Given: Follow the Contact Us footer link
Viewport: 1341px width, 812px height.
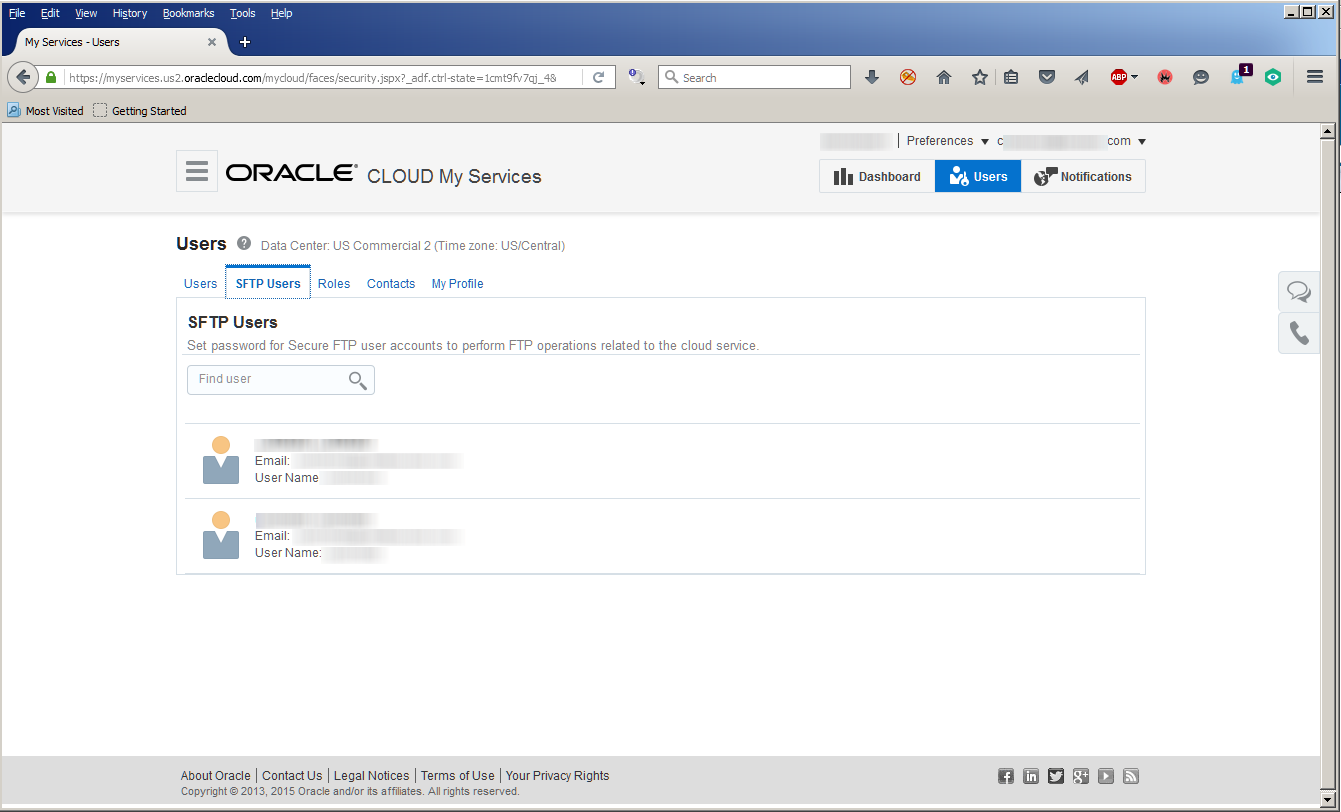Looking at the screenshot, I should [292, 776].
